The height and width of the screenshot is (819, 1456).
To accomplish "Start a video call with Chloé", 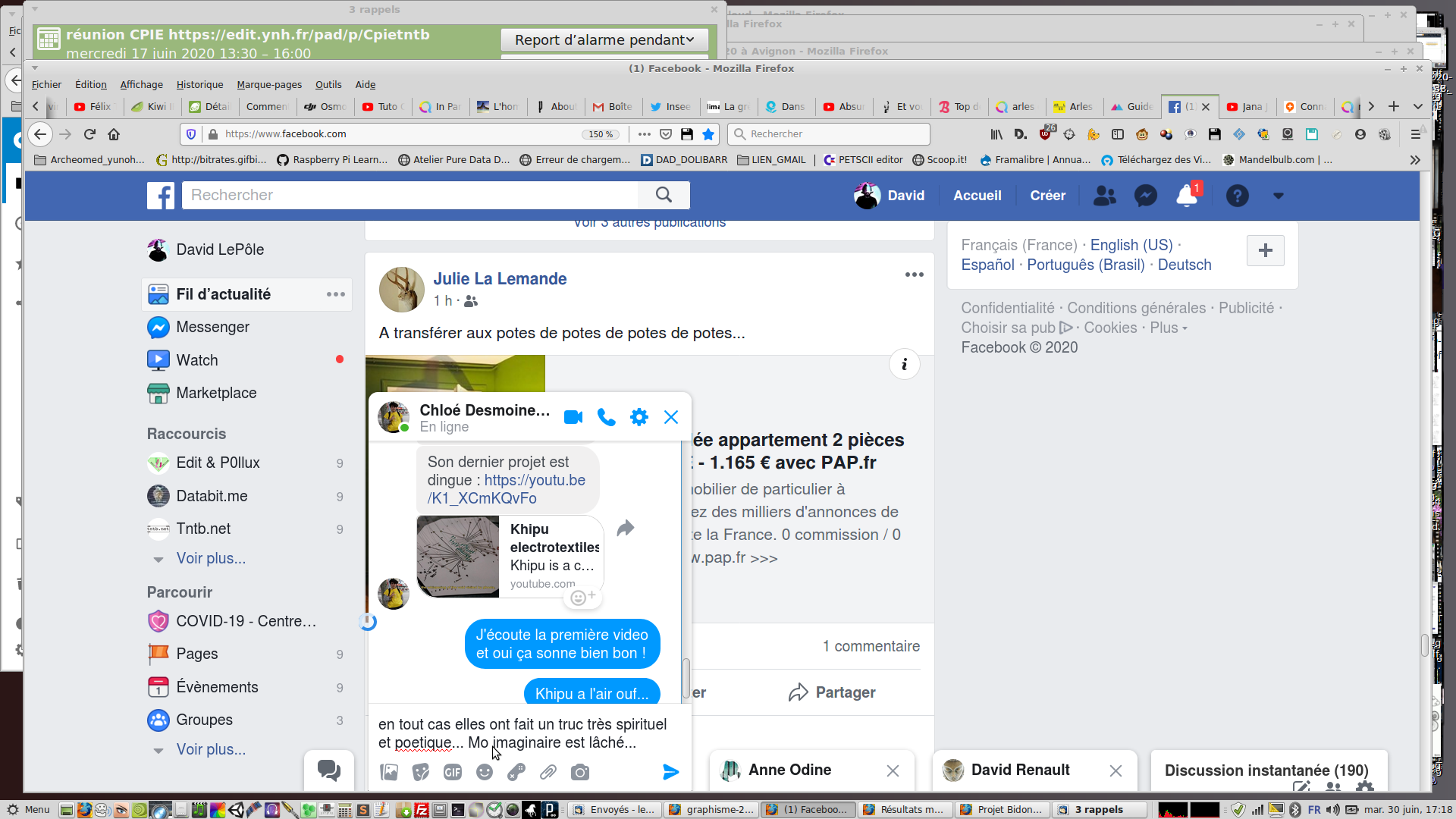I will point(573,417).
